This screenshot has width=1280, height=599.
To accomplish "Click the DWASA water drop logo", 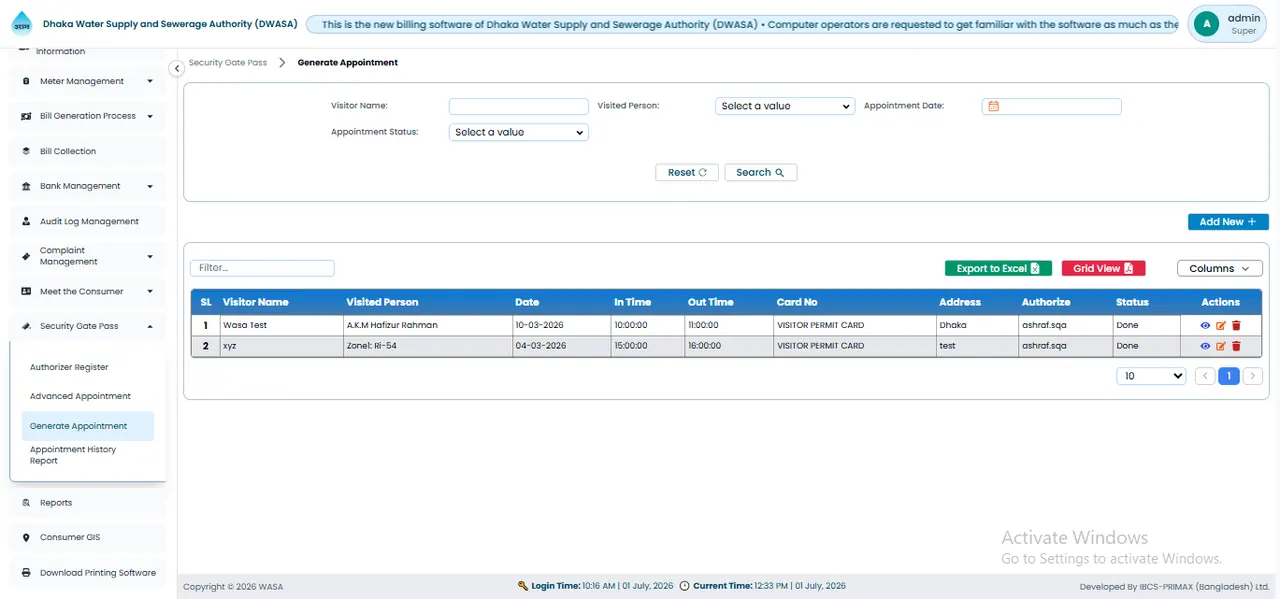I will tap(22, 24).
